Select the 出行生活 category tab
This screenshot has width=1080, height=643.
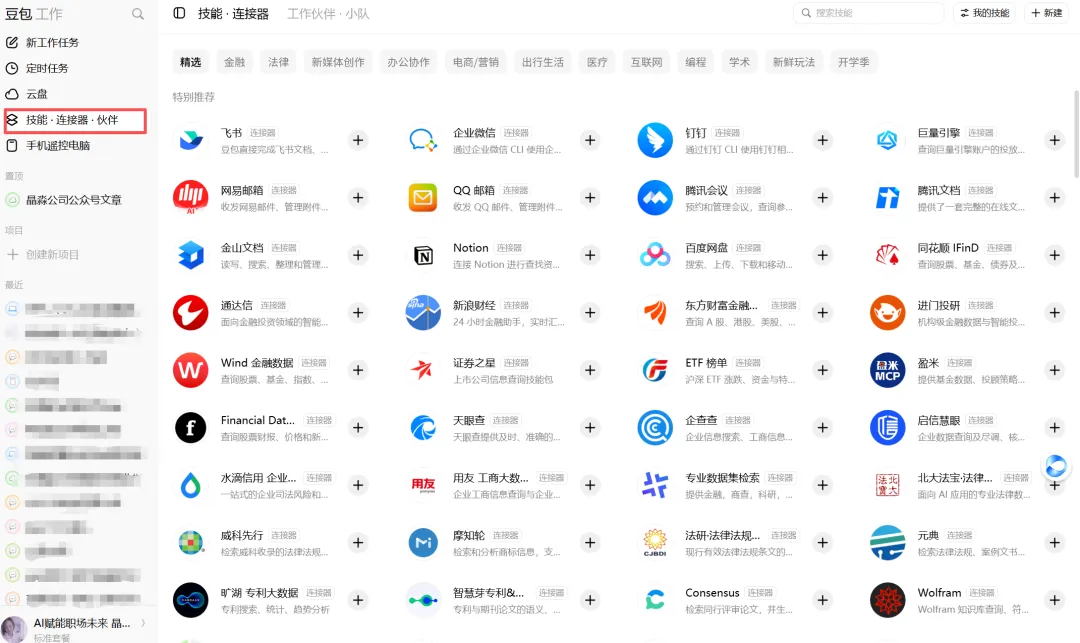(543, 62)
